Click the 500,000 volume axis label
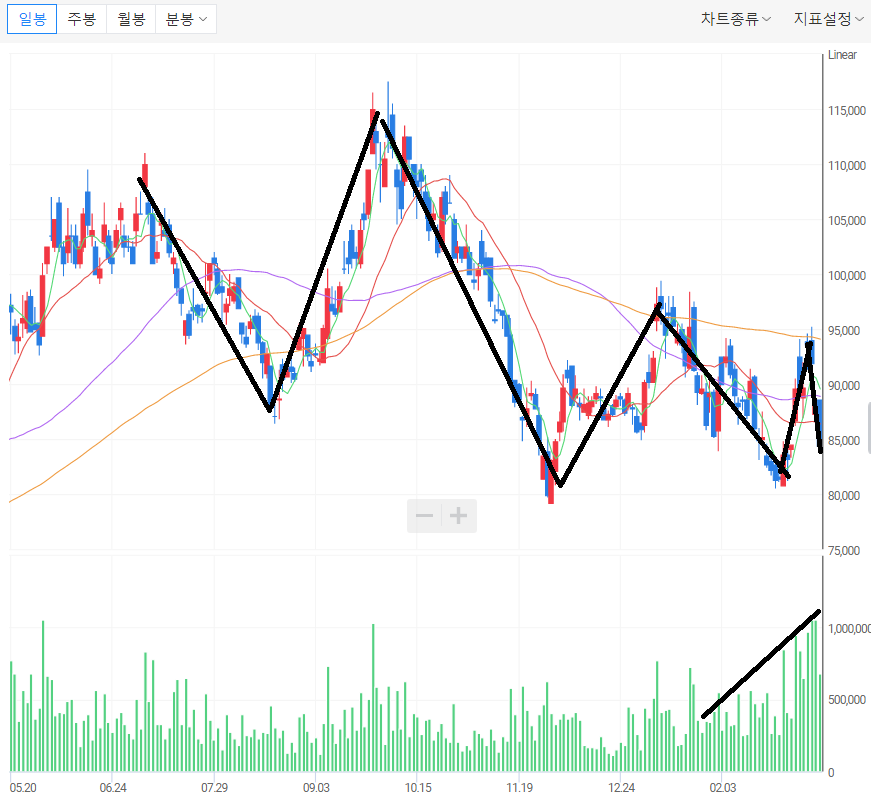Image resolution: width=871 pixels, height=799 pixels. click(847, 700)
